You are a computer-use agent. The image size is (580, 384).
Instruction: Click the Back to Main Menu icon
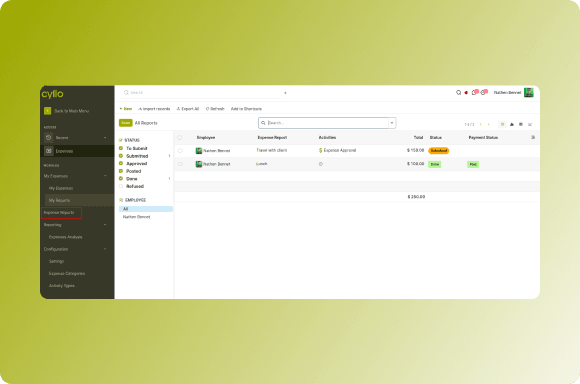[x=47, y=111]
